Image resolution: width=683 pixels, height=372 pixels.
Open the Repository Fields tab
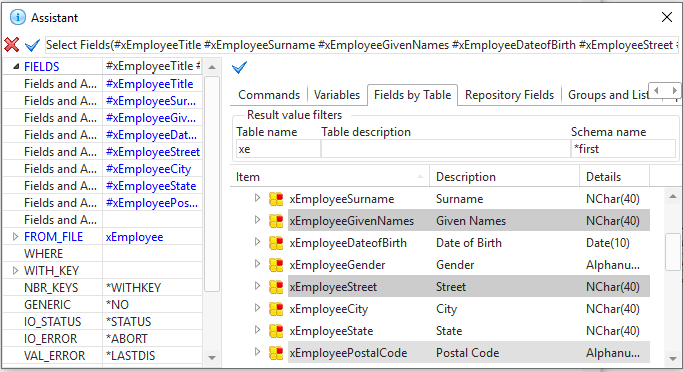pyautogui.click(x=509, y=95)
